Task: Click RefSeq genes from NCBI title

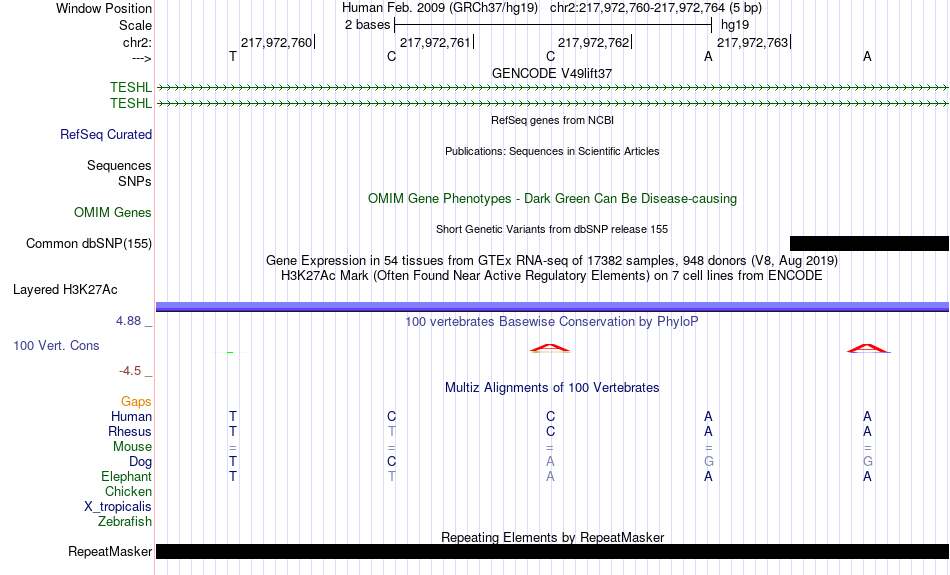Action: 553,120
